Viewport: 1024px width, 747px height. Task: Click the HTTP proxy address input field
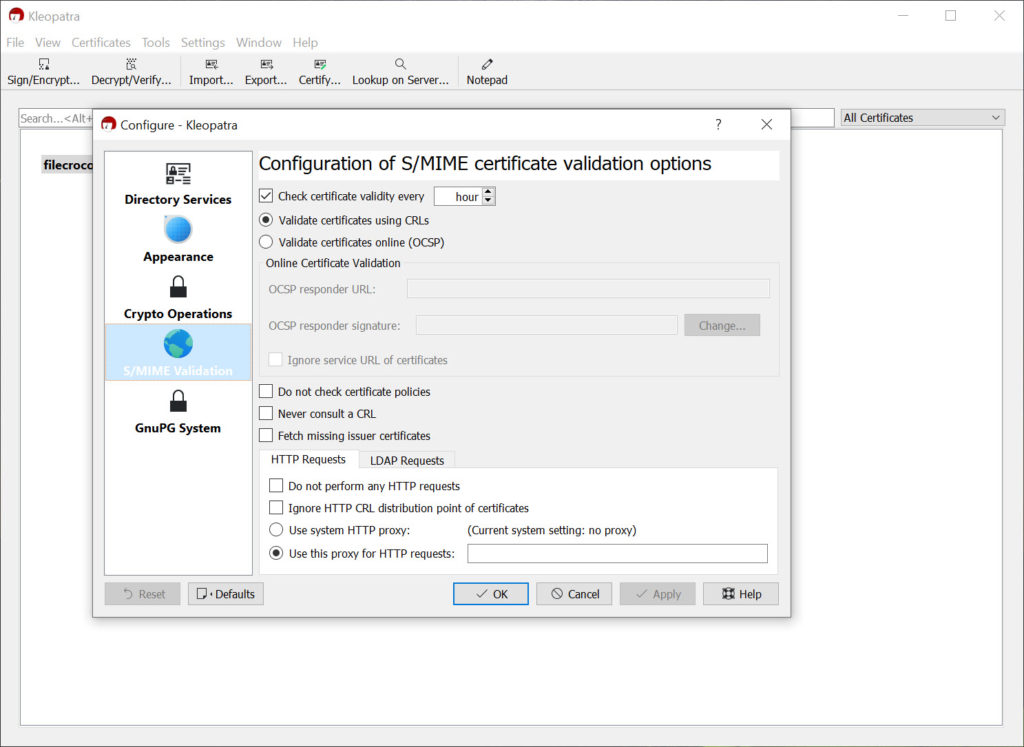point(617,553)
